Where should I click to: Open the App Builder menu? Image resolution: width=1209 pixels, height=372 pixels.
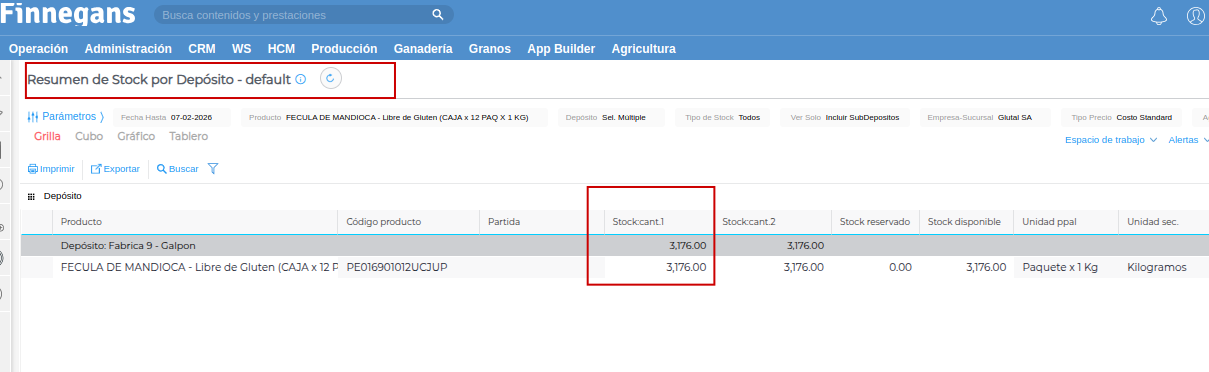click(561, 48)
